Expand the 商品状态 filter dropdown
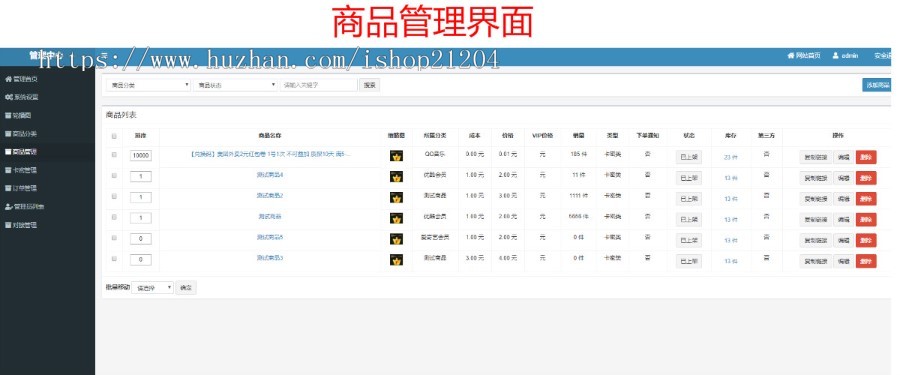Screen dimensions: 900x375 click(x=235, y=85)
